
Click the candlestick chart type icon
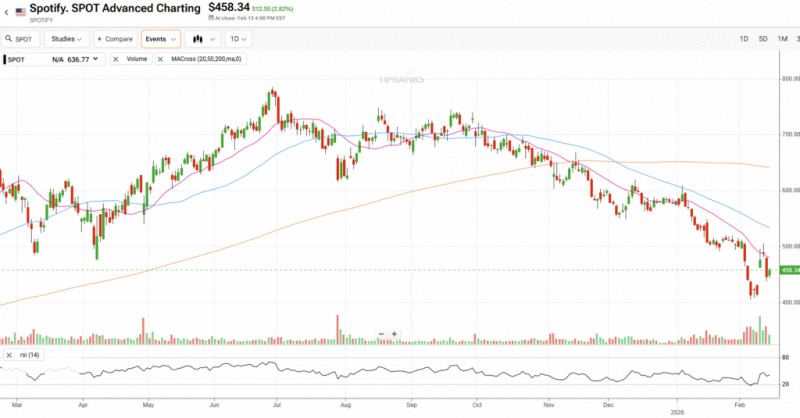(198, 39)
